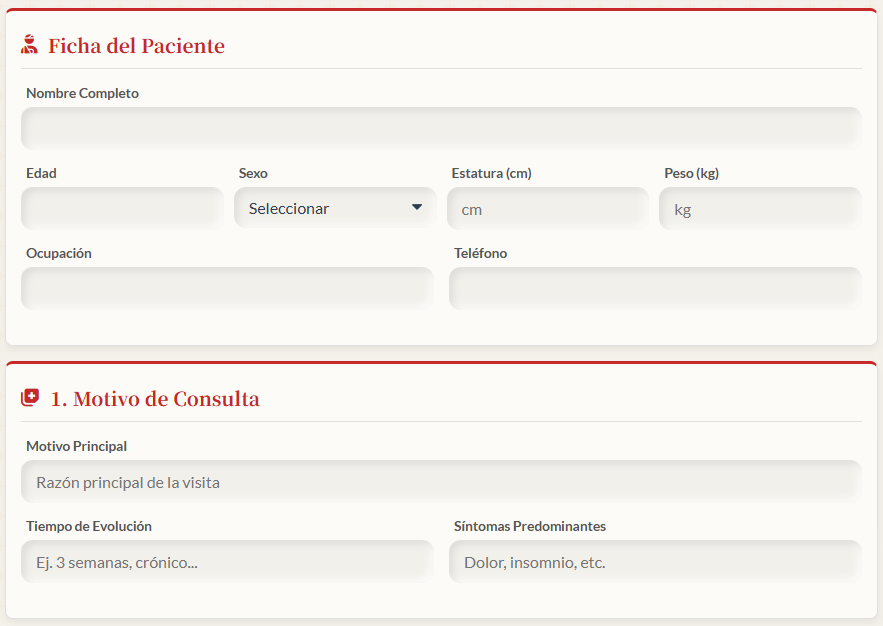The width and height of the screenshot is (883, 626).
Task: Click the 1. Motivo de Consulta heading
Action: (155, 399)
